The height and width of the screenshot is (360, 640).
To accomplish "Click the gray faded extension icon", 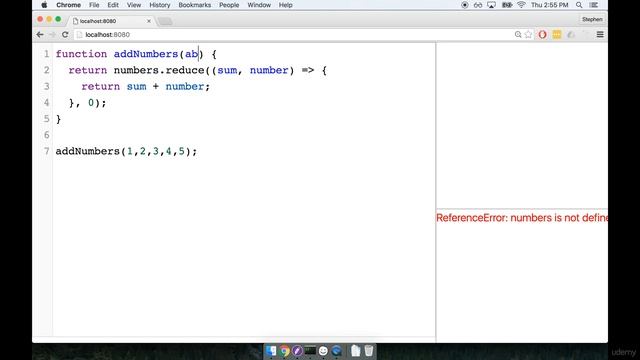I will click(x=571, y=35).
